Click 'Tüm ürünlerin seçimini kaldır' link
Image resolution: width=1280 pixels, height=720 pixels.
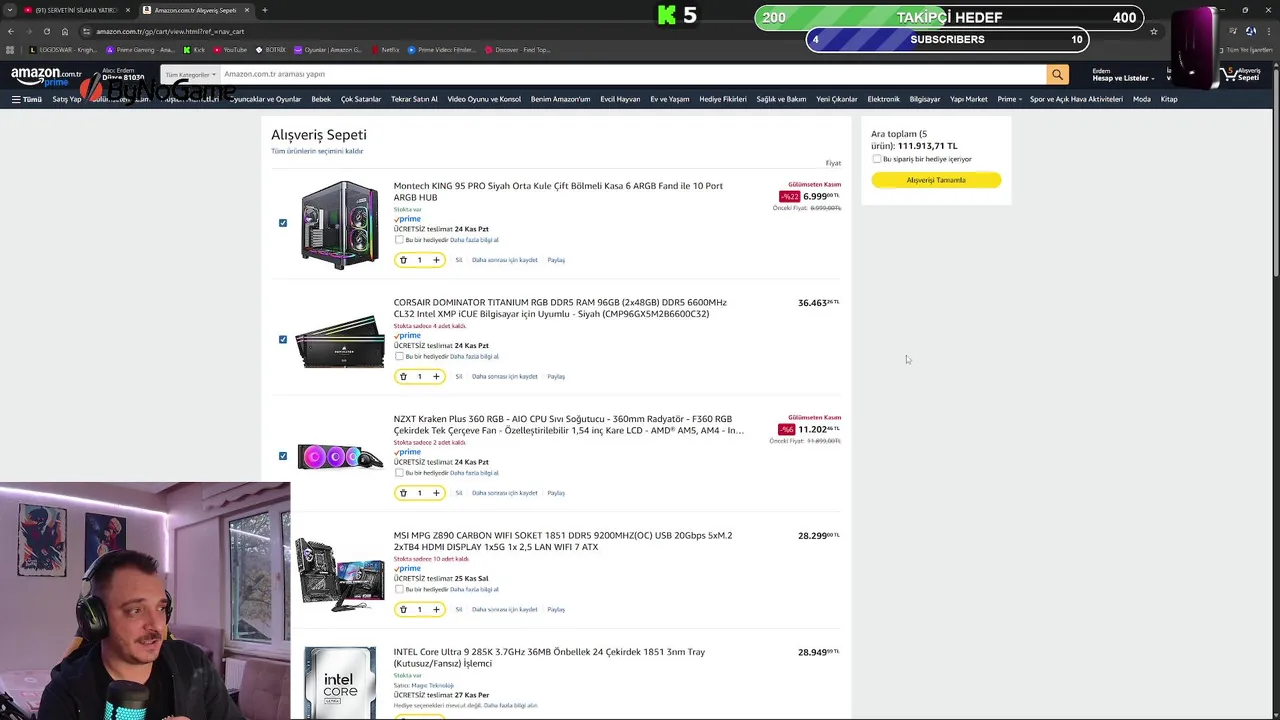click(x=317, y=151)
